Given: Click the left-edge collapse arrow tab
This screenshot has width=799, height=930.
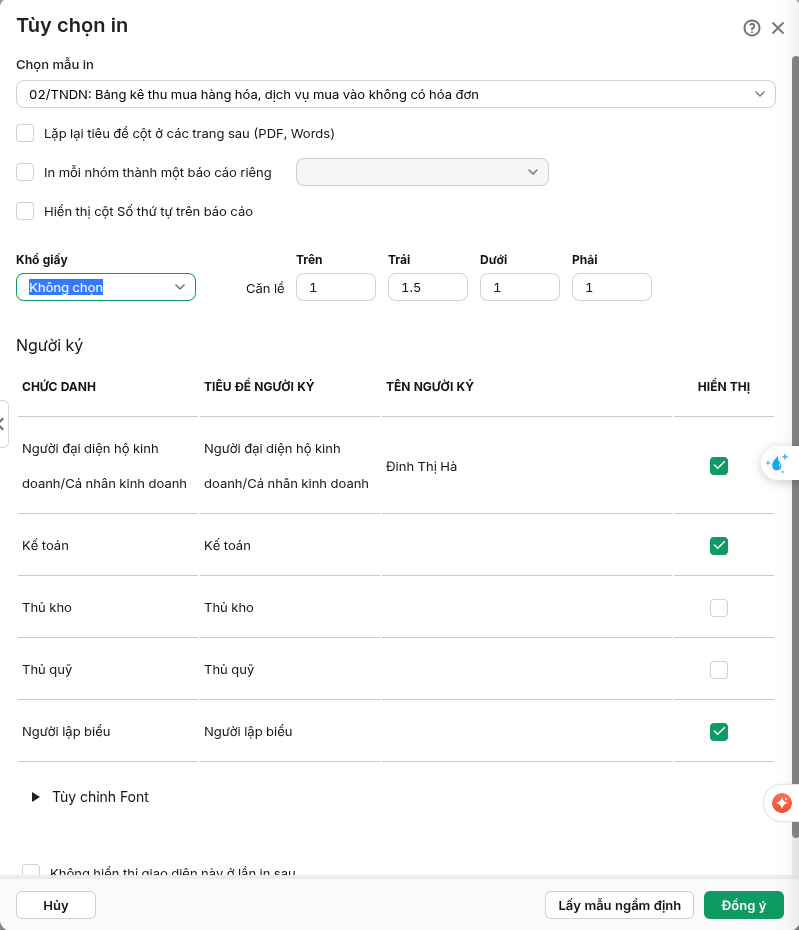Looking at the screenshot, I should 3,423.
